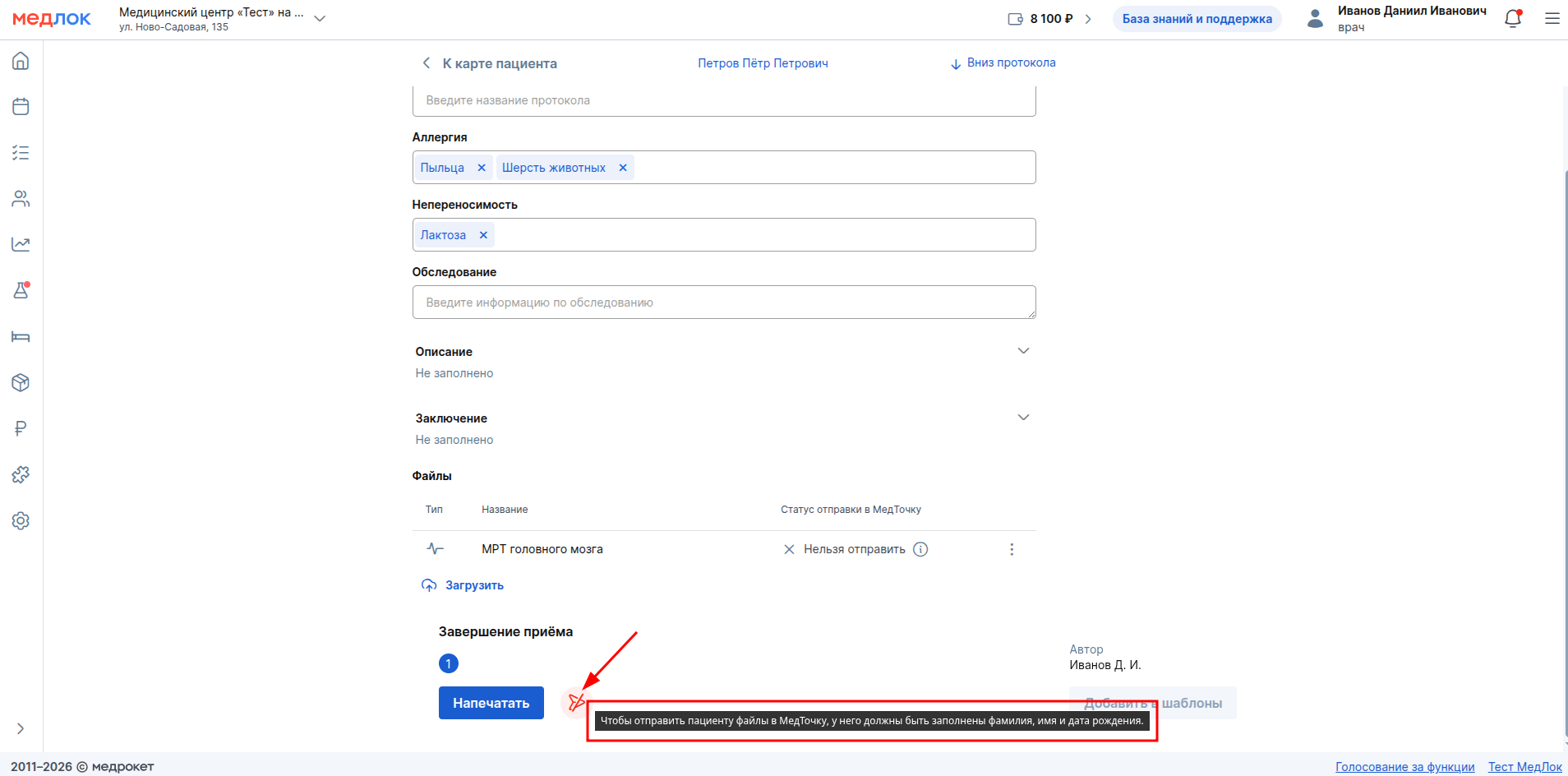Expand the Описание section
The image size is (1568, 776).
(1023, 351)
